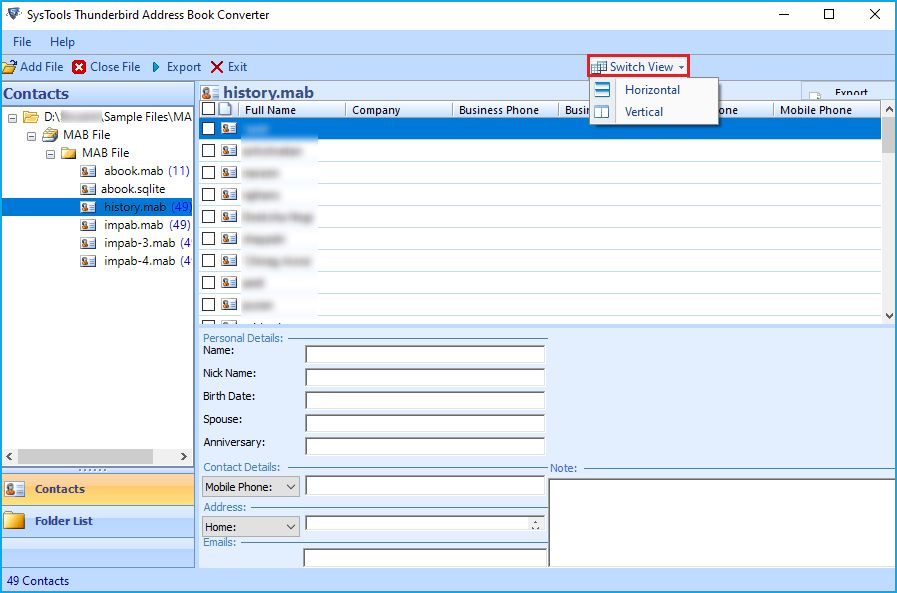This screenshot has width=897, height=593.
Task: Click the Add File button label
Action: pos(42,67)
